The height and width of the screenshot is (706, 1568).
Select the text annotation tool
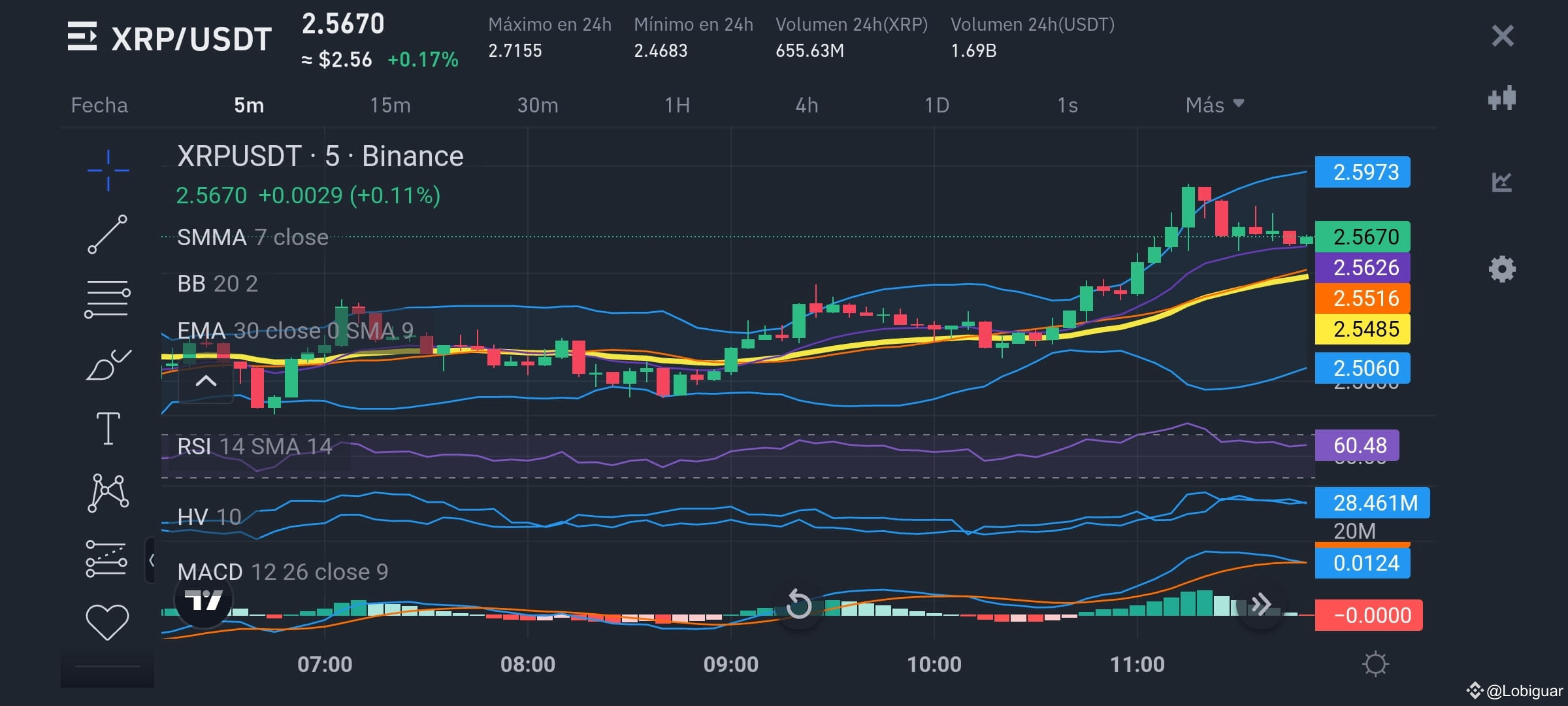pos(108,428)
